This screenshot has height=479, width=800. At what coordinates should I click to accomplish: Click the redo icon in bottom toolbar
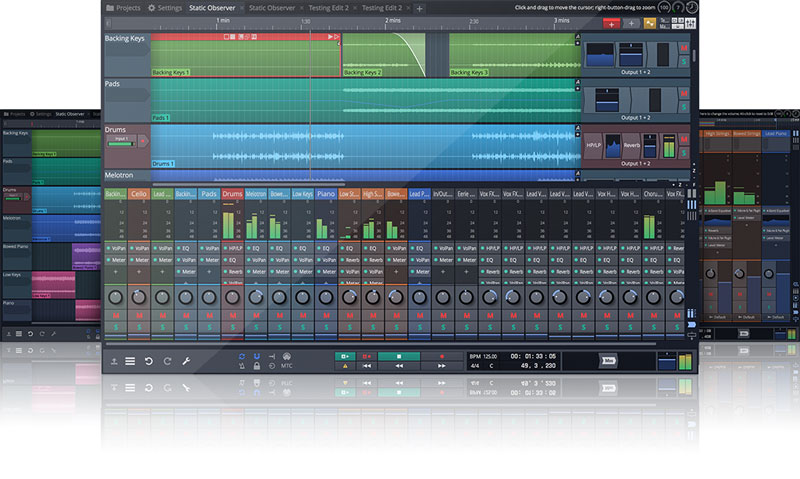coord(167,360)
